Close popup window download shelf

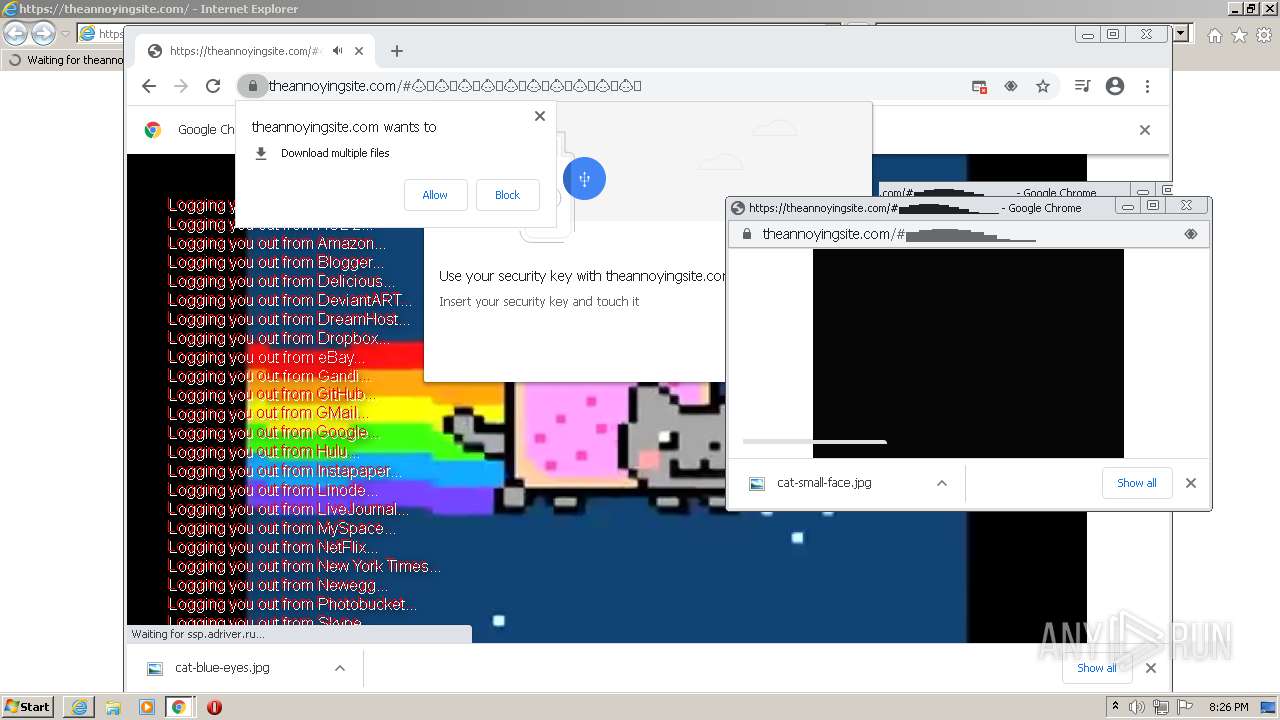1191,483
